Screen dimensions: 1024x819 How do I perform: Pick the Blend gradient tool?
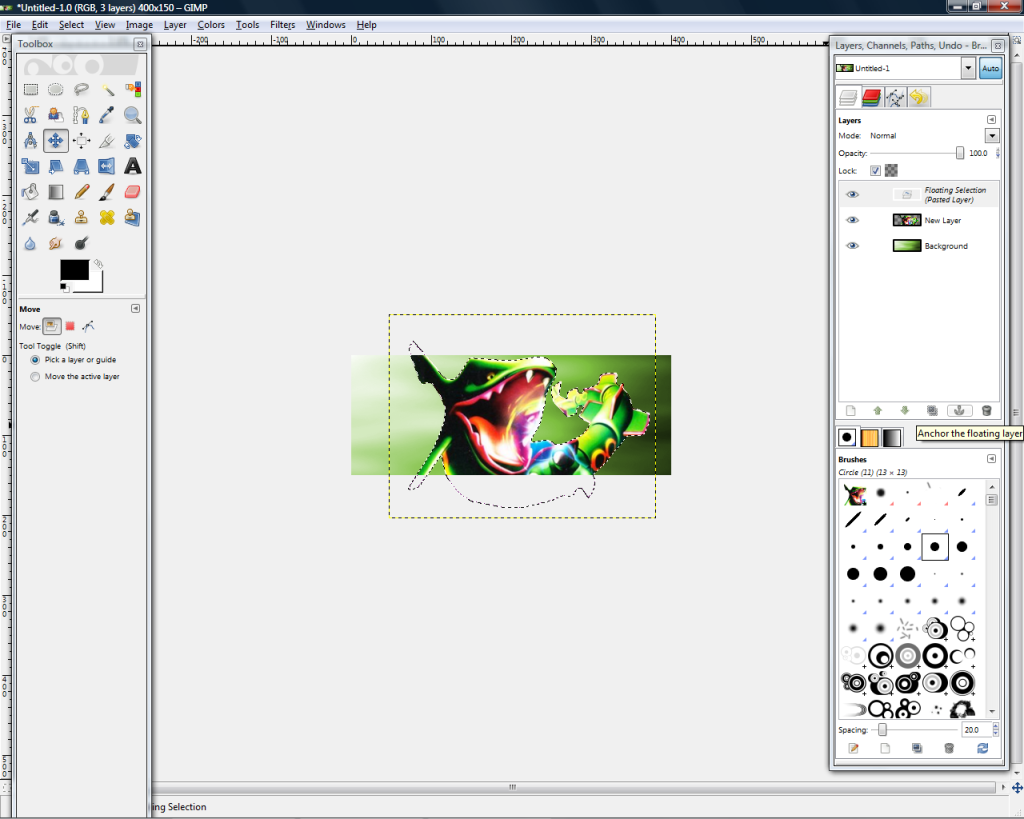tap(56, 192)
